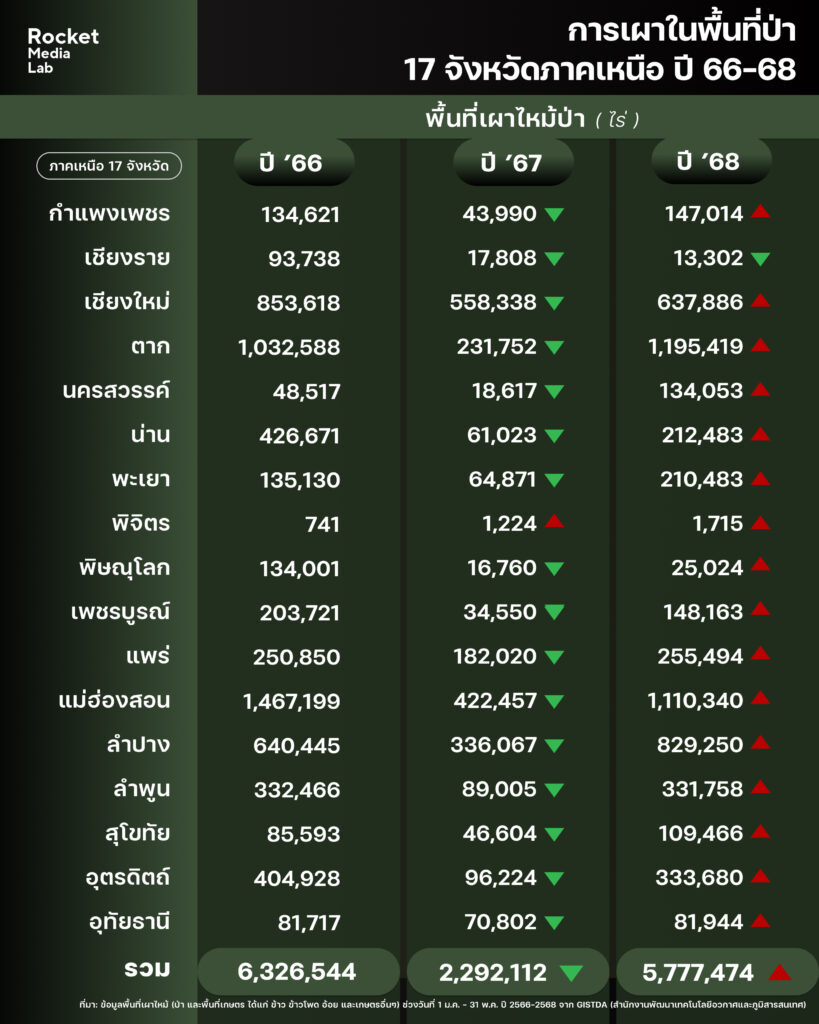
Task: Click the red up arrow beside 1,224
Action: [x=554, y=522]
